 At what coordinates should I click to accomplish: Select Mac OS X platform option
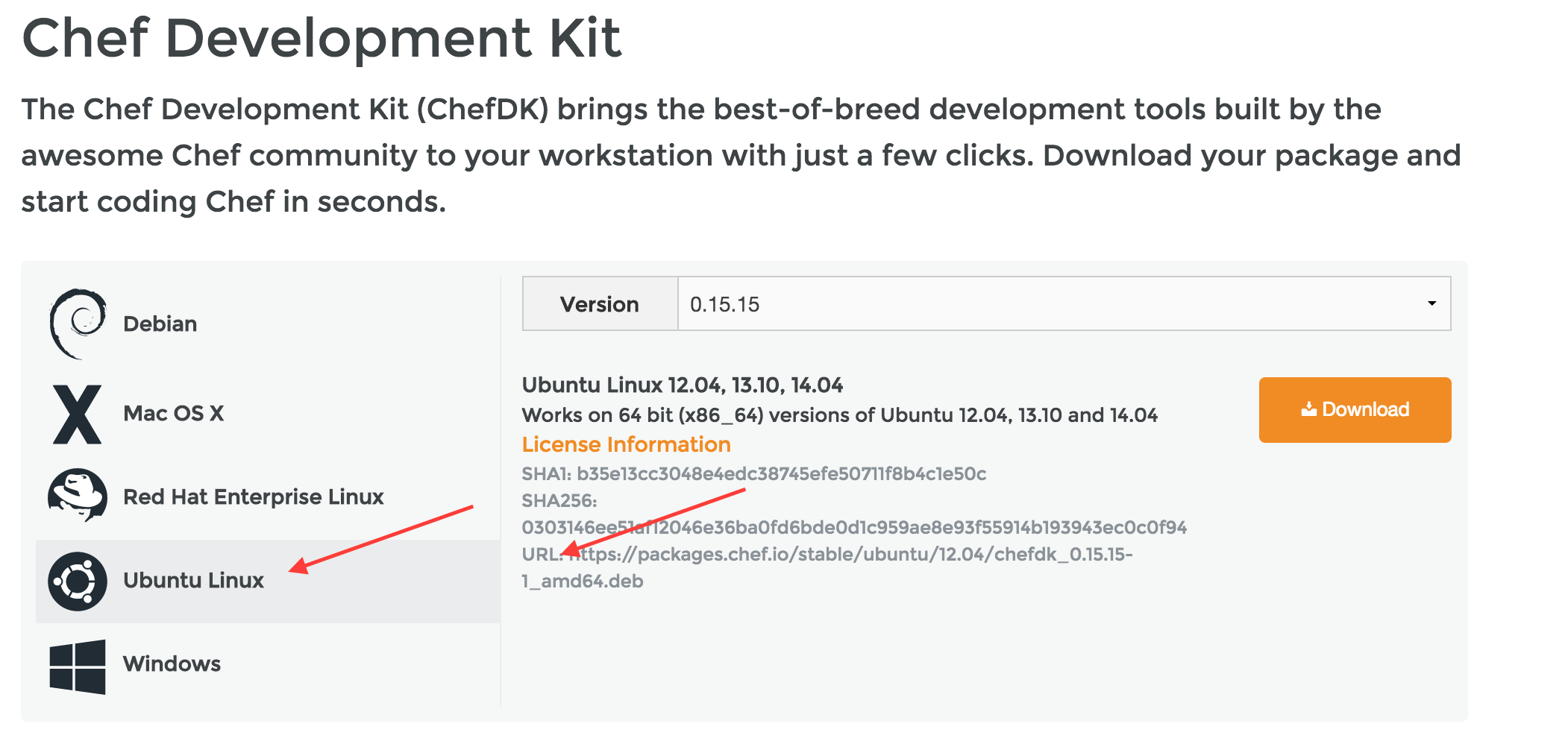tap(175, 412)
